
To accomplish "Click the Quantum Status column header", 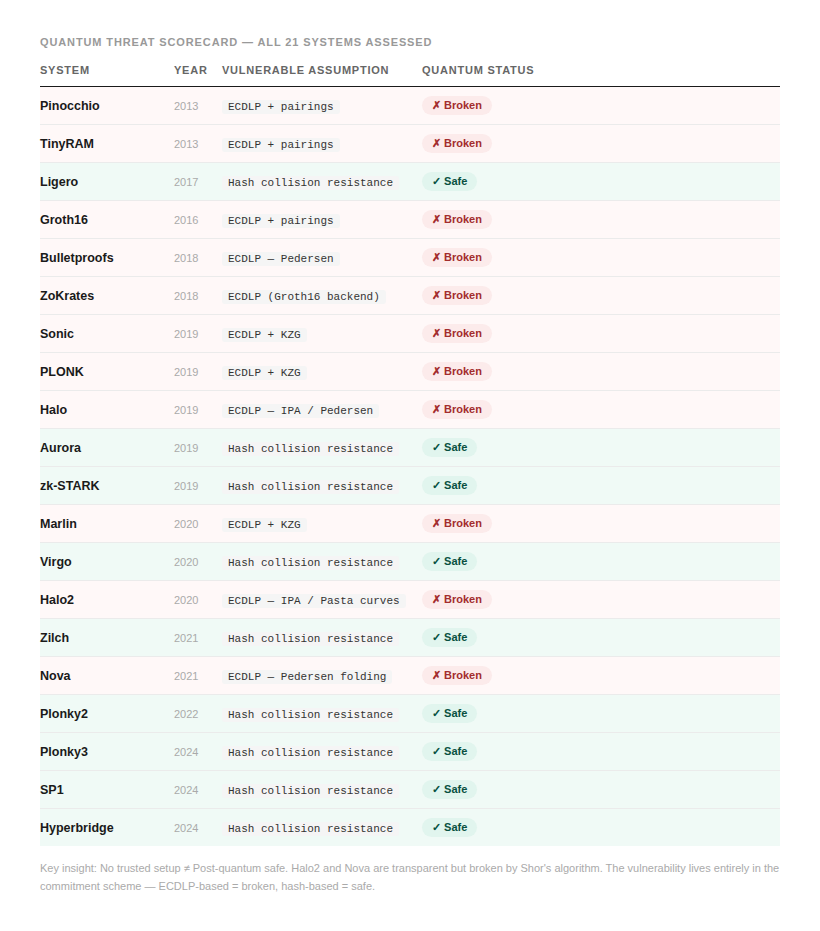I will click(477, 71).
